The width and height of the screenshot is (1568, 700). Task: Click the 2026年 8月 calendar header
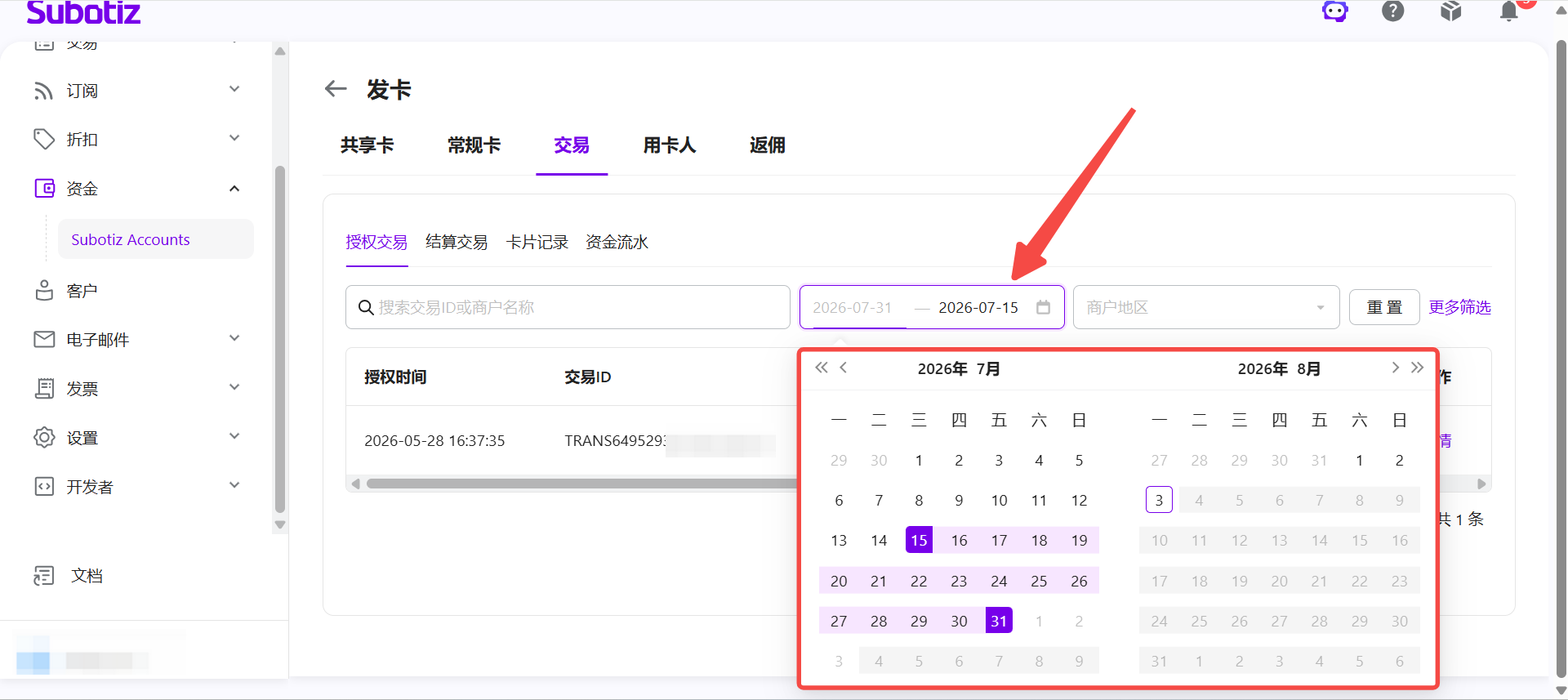(x=1279, y=368)
